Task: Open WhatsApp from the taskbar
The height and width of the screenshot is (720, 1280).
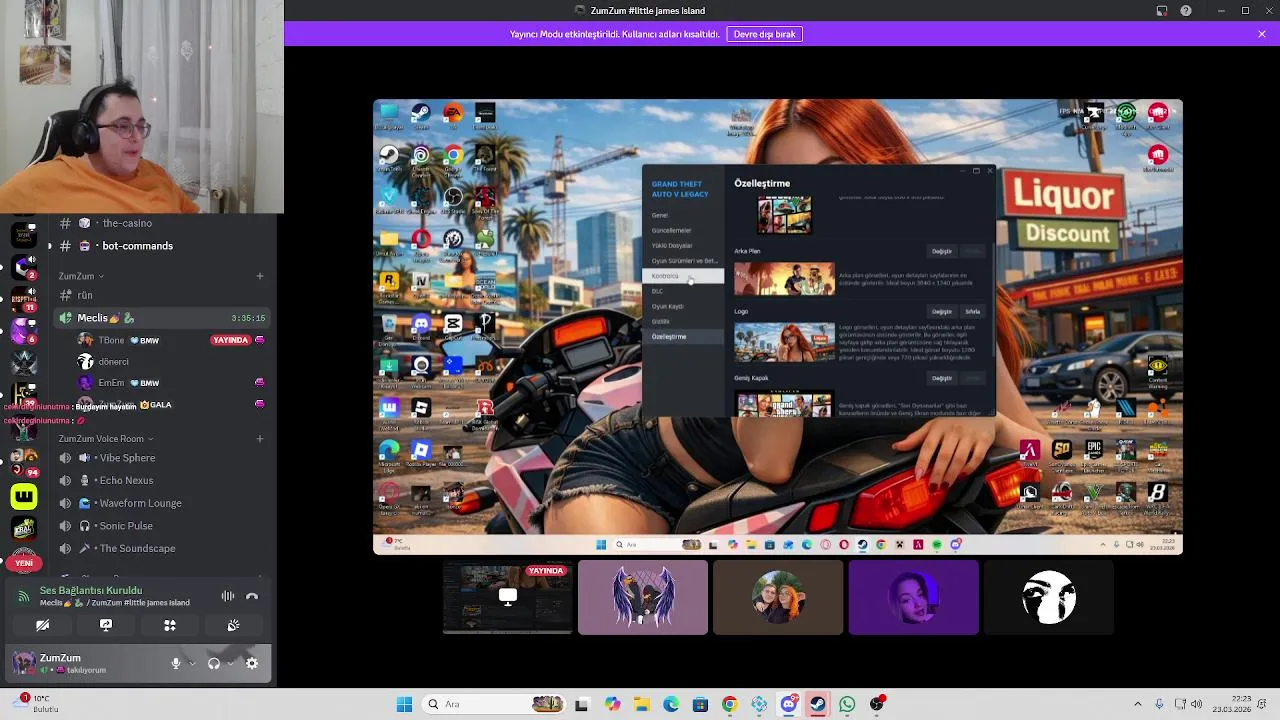Action: 847,704
